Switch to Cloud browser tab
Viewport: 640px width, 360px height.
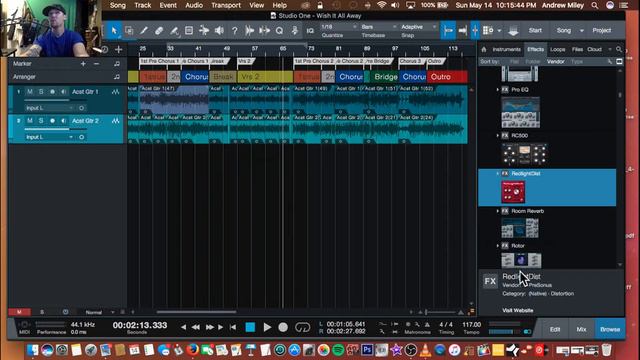594,49
